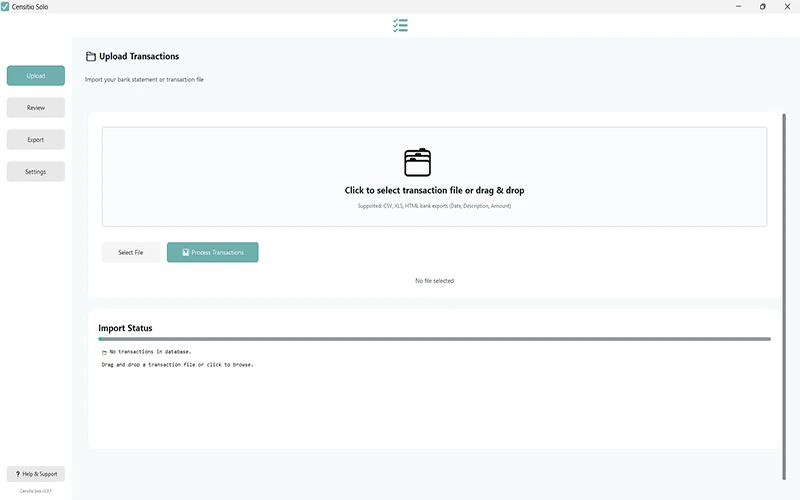This screenshot has width=800, height=500.
Task: Click 'Import your bank statement' subtitle
Action: click(144, 80)
